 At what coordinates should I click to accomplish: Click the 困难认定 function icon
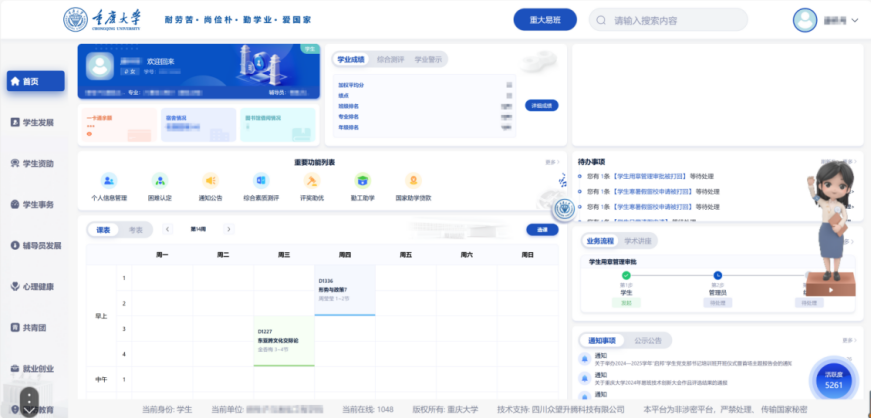pyautogui.click(x=160, y=181)
